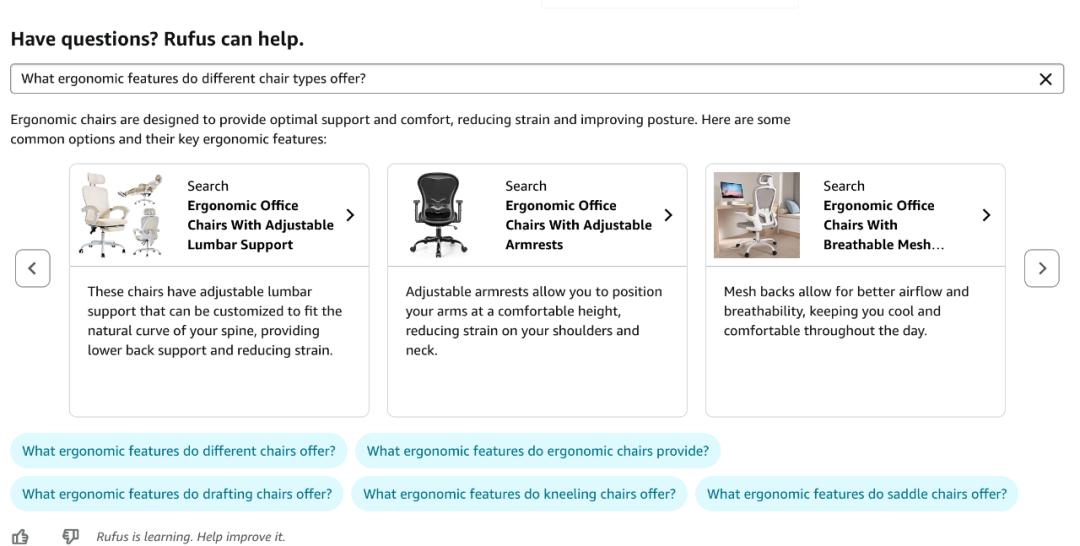Open the chevron on Breathable Mesh card
The width and height of the screenshot is (1080, 546).
986,215
